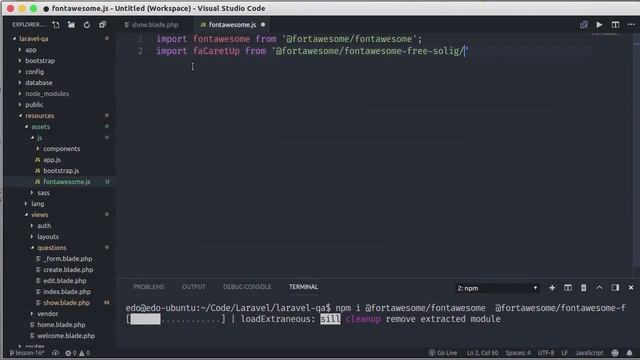Collapse the questions folder
This screenshot has width=640, height=360.
(52, 248)
